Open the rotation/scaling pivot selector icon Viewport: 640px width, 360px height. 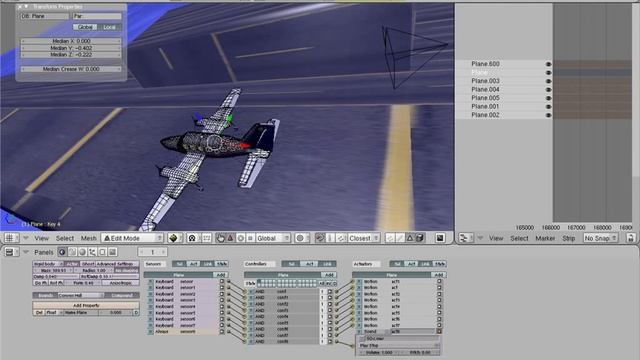[x=192, y=238]
